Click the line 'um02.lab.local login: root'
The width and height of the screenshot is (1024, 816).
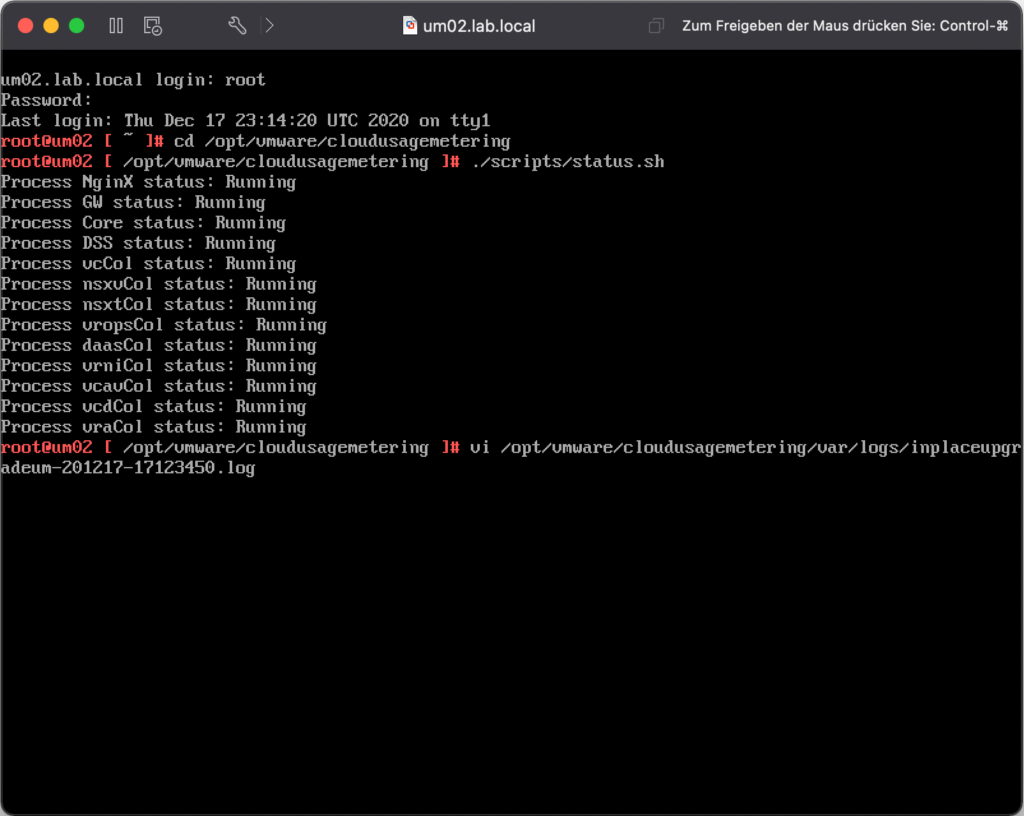click(x=133, y=80)
